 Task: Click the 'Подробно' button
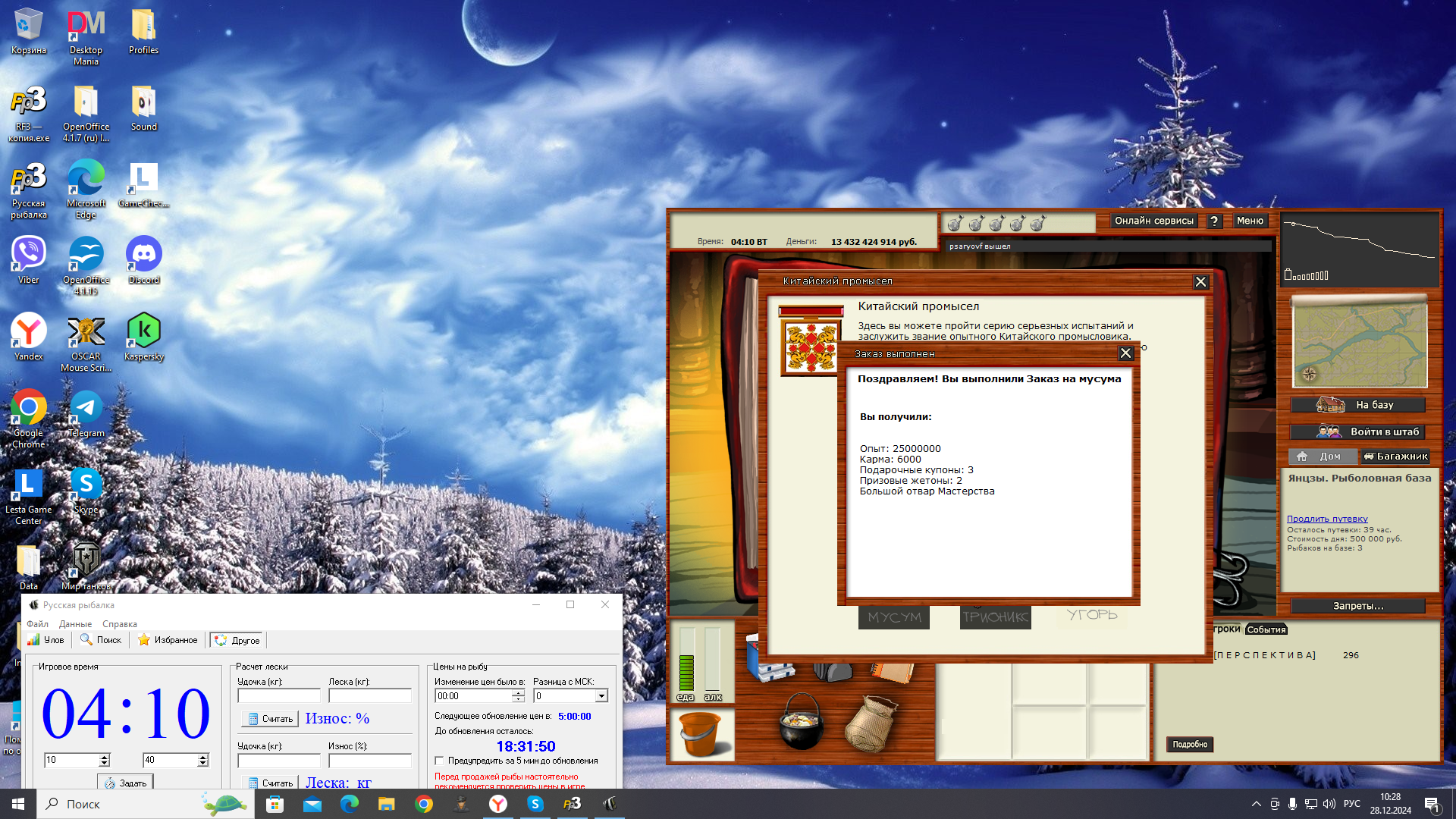1190,745
